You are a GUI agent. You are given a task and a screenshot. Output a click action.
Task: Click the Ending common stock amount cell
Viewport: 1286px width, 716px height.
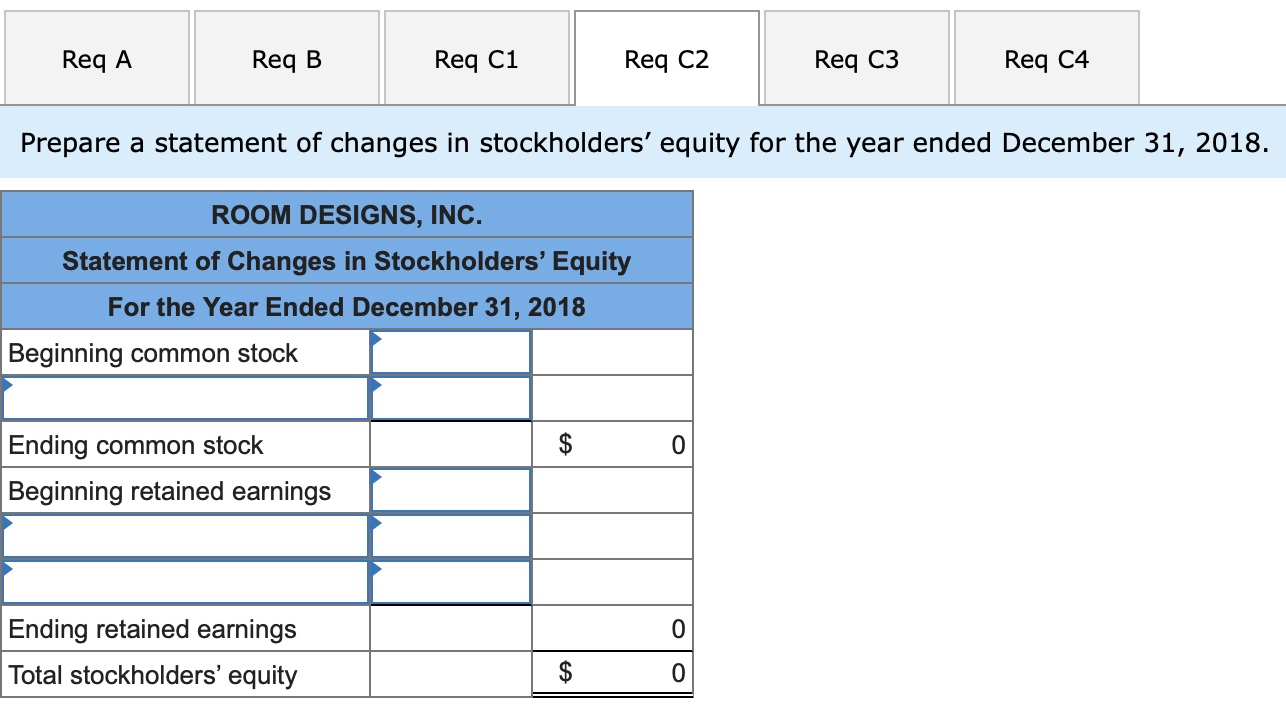(x=611, y=444)
